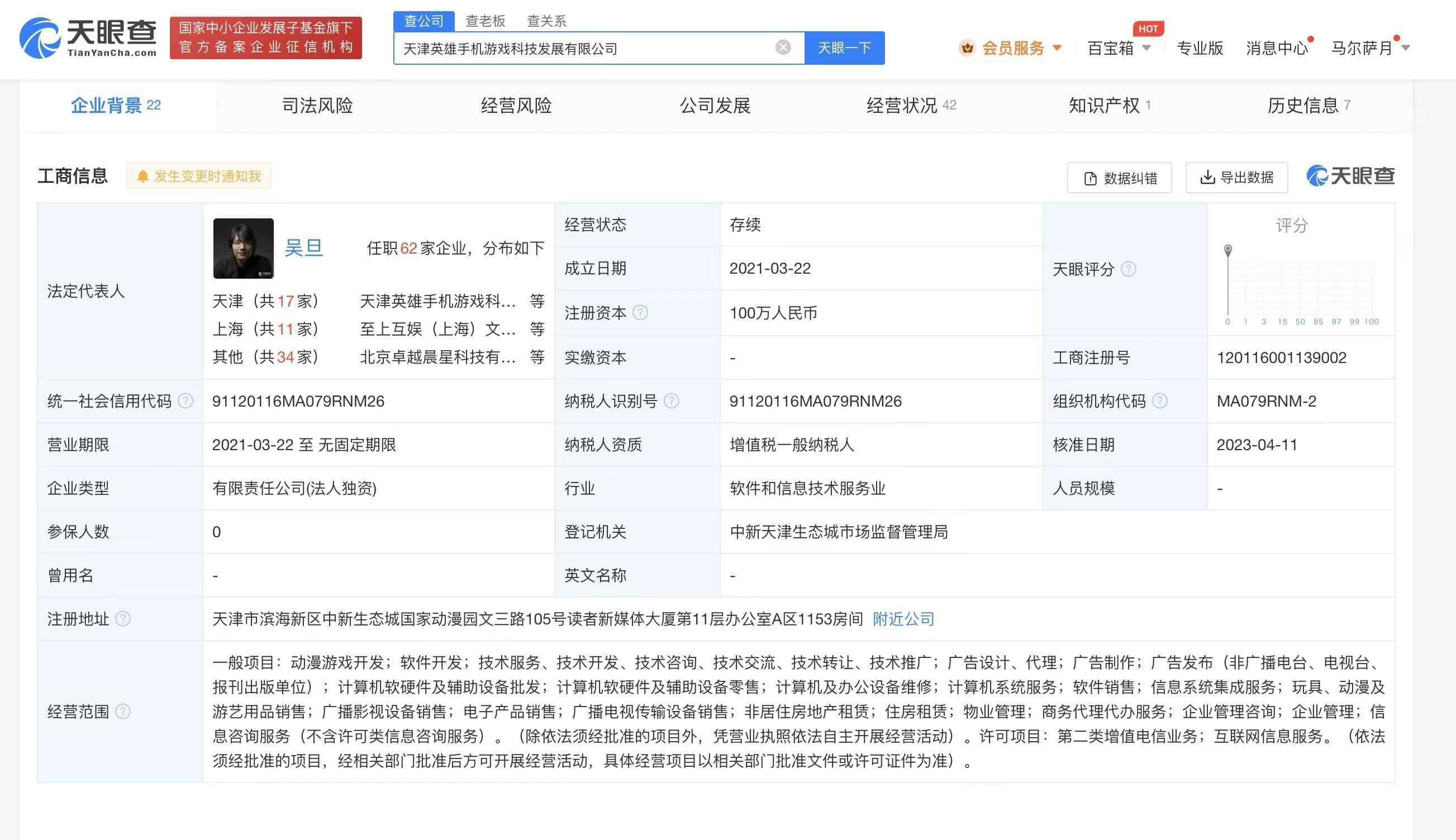Open the 知识产权 tab
Screen dimensions: 1456x840
pos(1109,105)
